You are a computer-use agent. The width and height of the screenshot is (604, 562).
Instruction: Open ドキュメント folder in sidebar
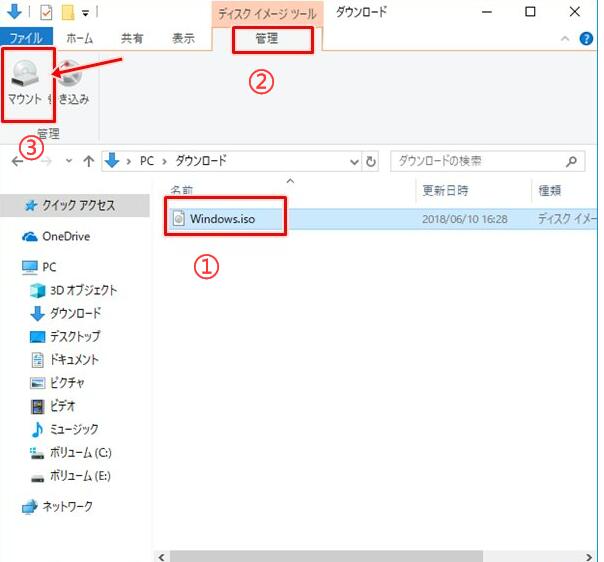64,360
